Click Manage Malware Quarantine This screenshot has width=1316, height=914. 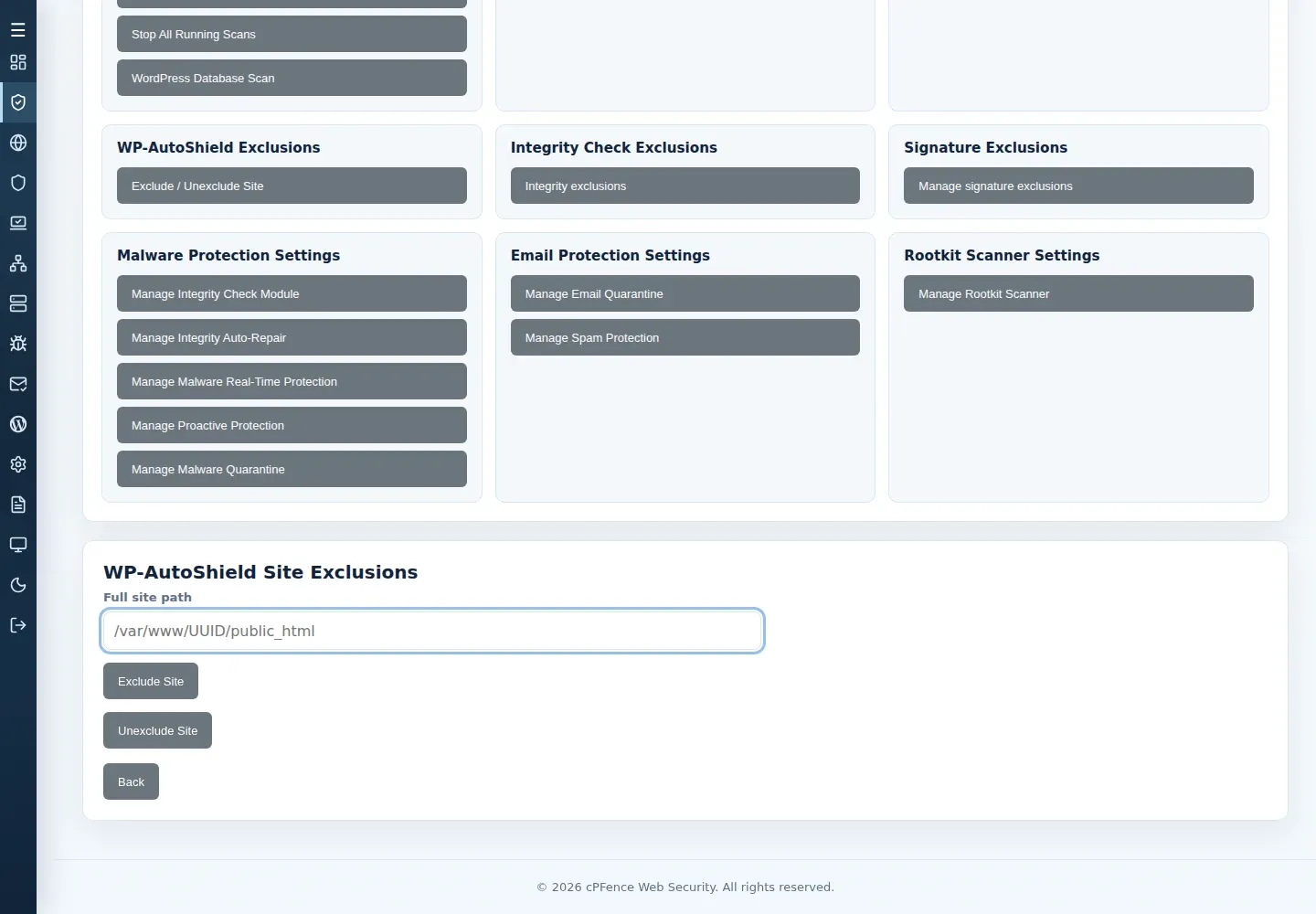click(x=292, y=469)
